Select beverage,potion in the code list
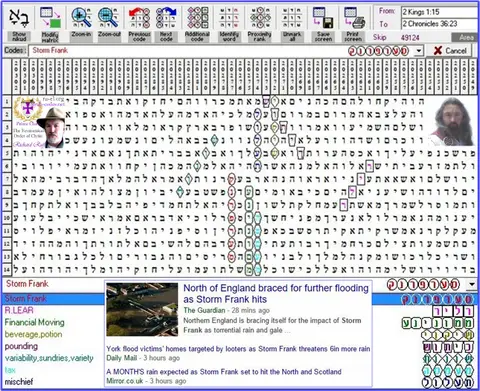The height and width of the screenshot is (391, 480). click(x=33, y=334)
